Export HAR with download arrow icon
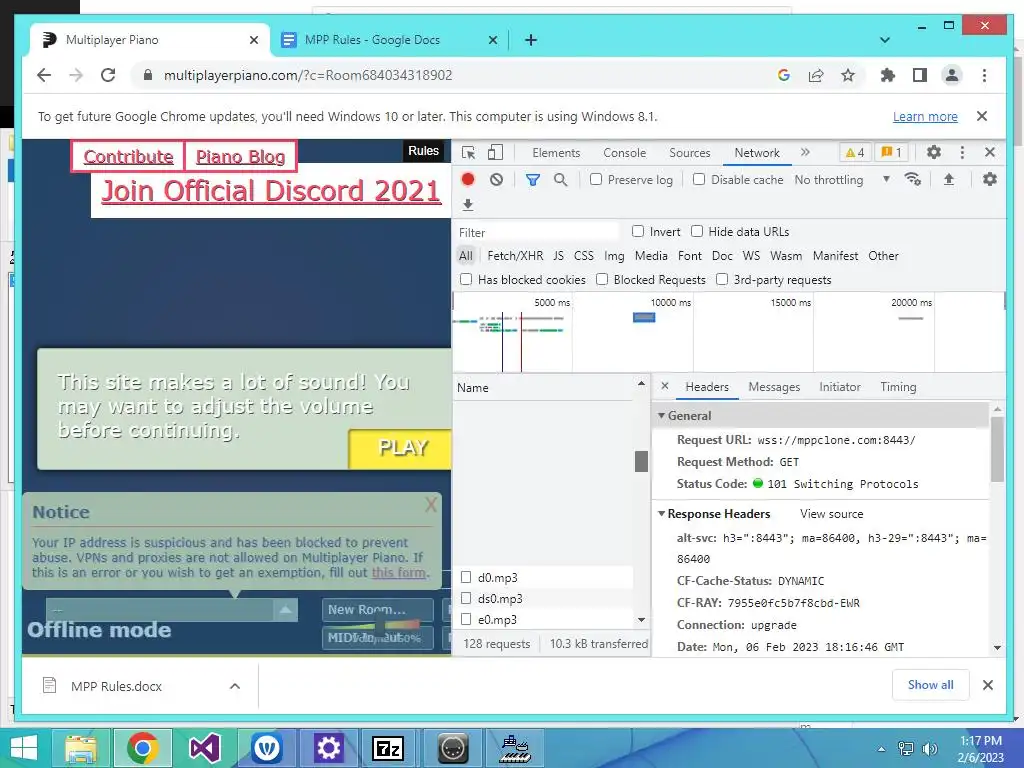1024x768 pixels. [x=468, y=205]
